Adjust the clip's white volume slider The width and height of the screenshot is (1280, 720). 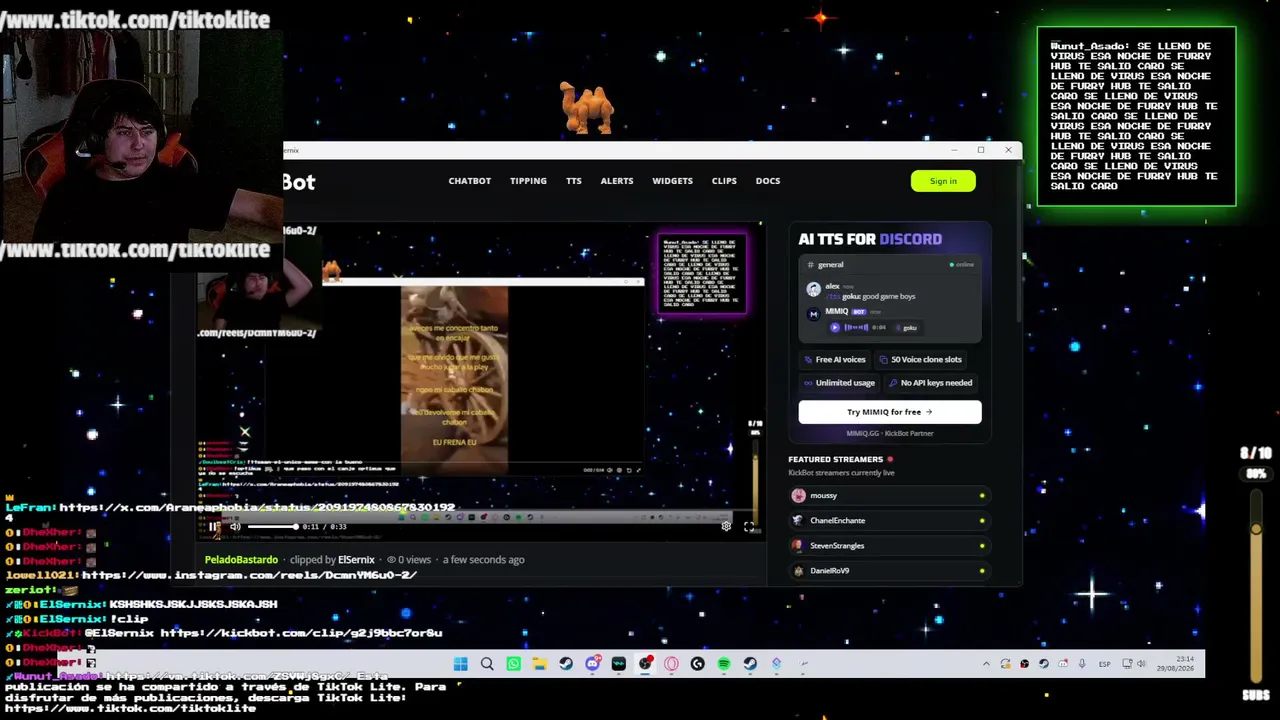click(x=272, y=526)
